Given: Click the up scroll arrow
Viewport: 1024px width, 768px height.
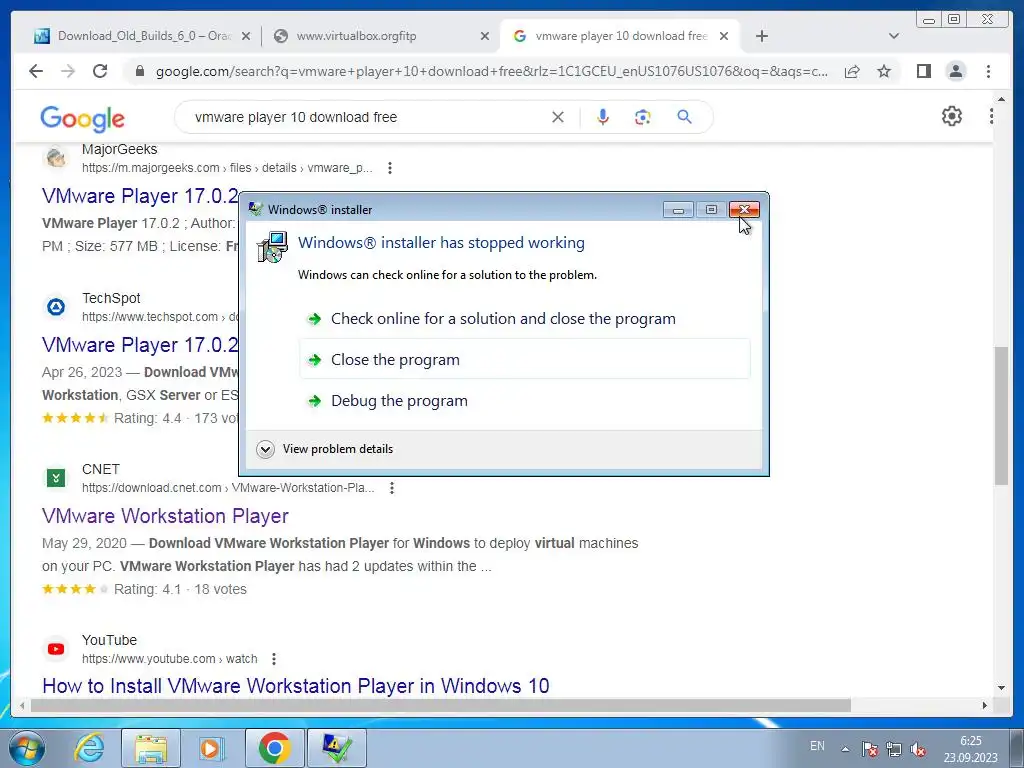Looking at the screenshot, I should tap(1001, 99).
